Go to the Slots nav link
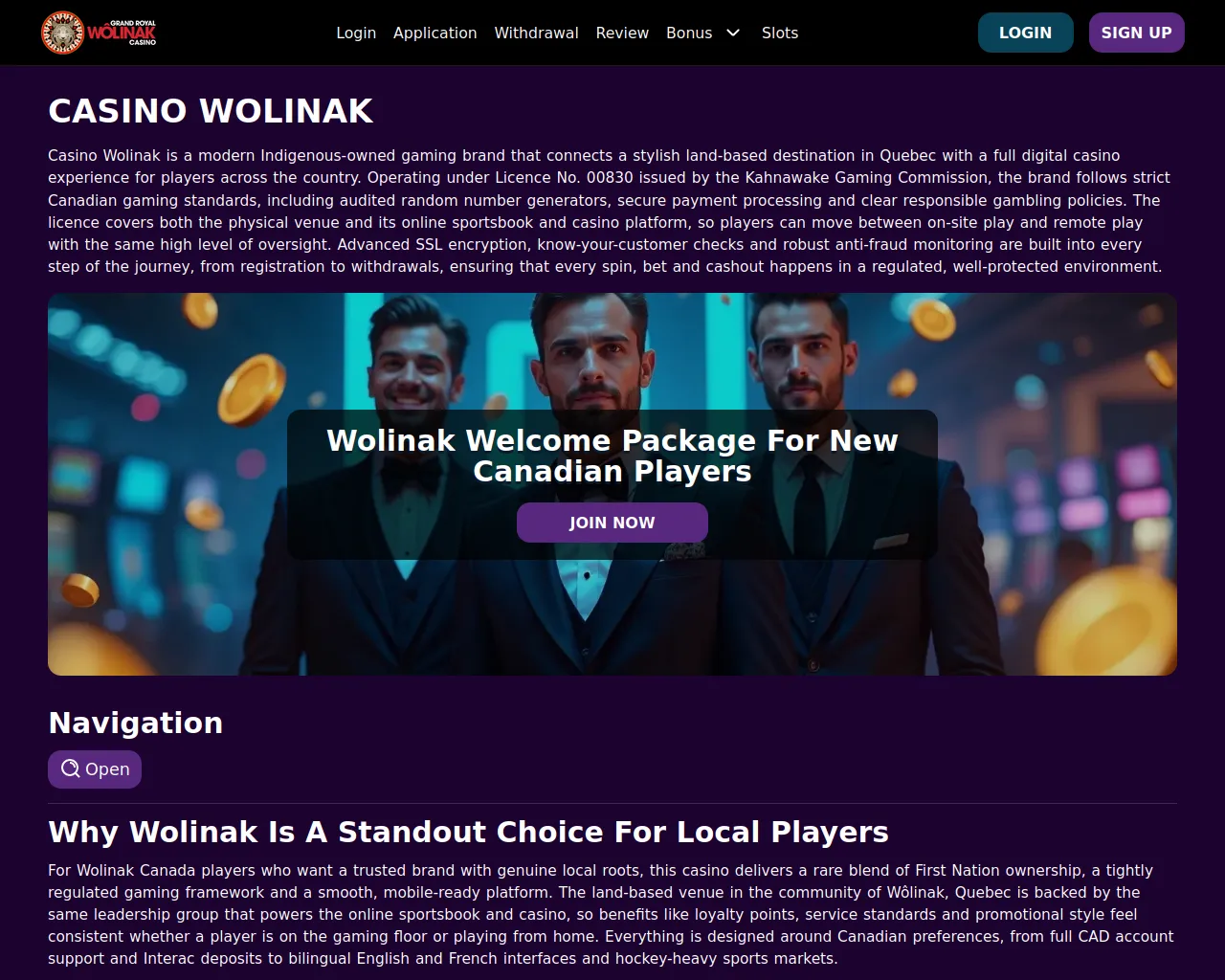 (x=780, y=33)
